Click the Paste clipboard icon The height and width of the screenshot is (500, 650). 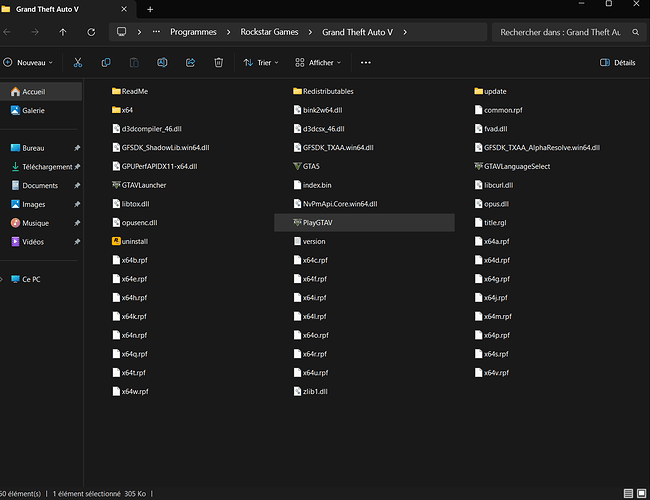pyautogui.click(x=134, y=63)
